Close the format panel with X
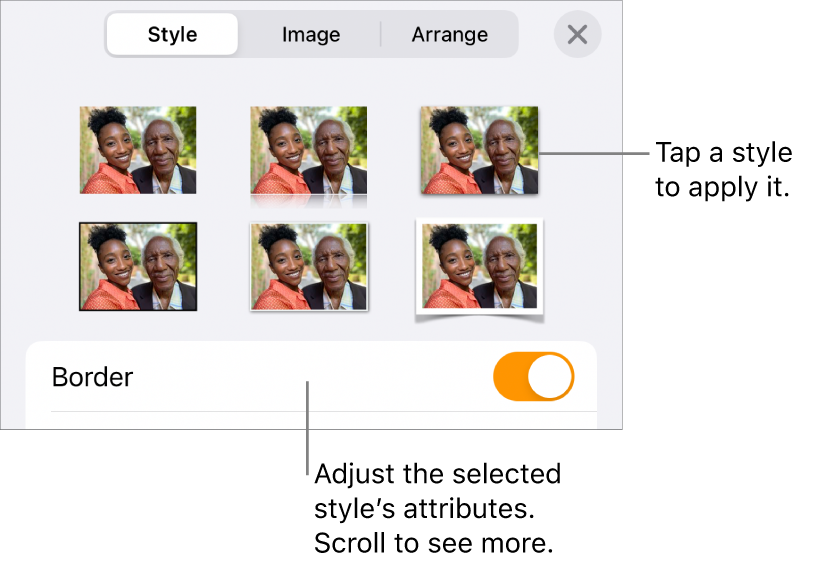The width and height of the screenshot is (814, 570). [577, 35]
